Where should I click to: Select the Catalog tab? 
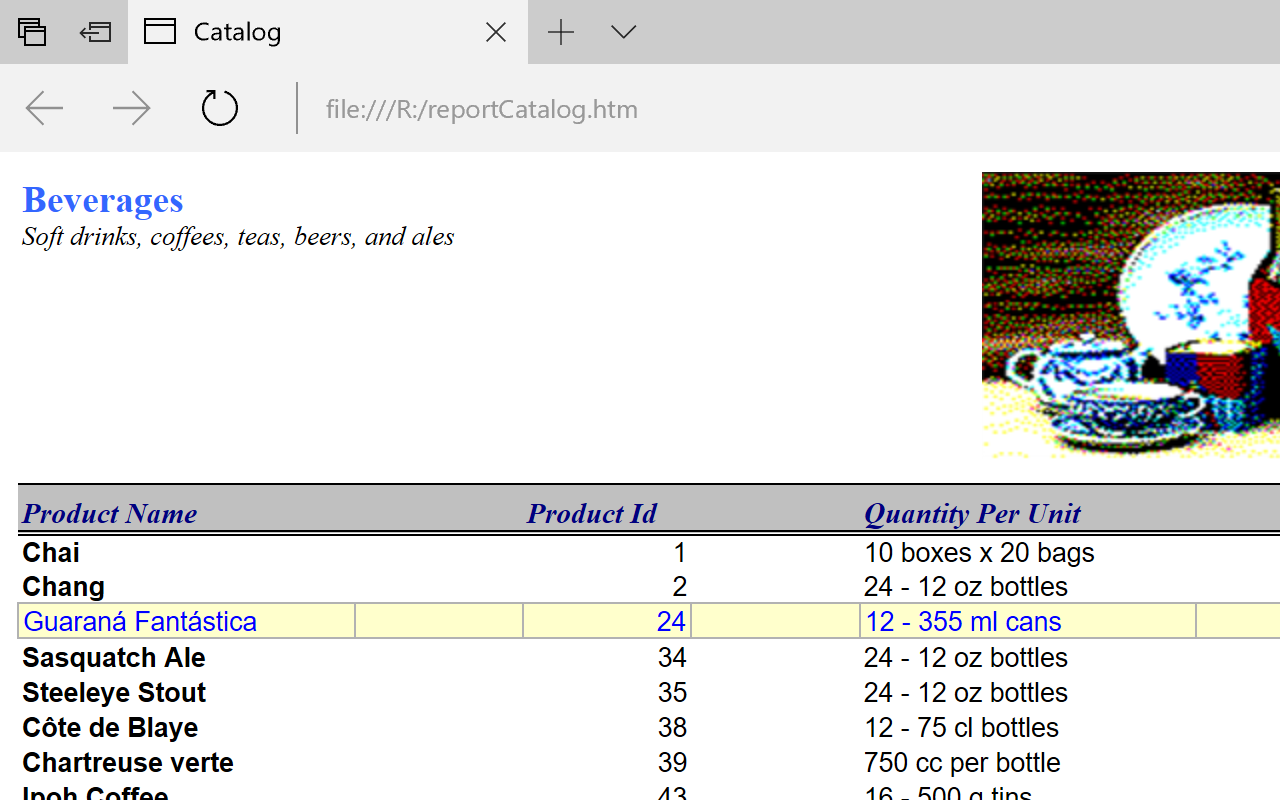click(x=300, y=32)
